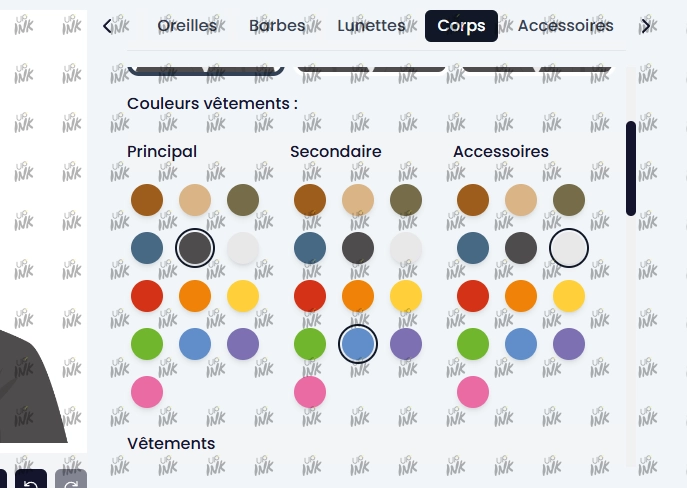687x488 pixels.
Task: Choose purple under Secondaire colors
Action: pyautogui.click(x=406, y=344)
